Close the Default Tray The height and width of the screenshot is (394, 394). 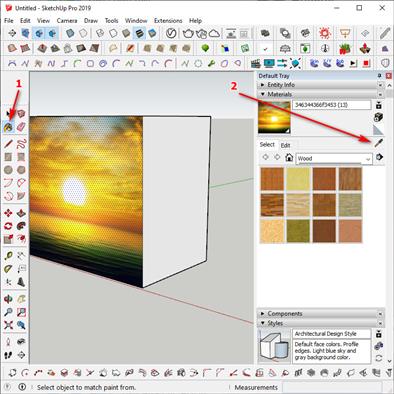coord(388,76)
